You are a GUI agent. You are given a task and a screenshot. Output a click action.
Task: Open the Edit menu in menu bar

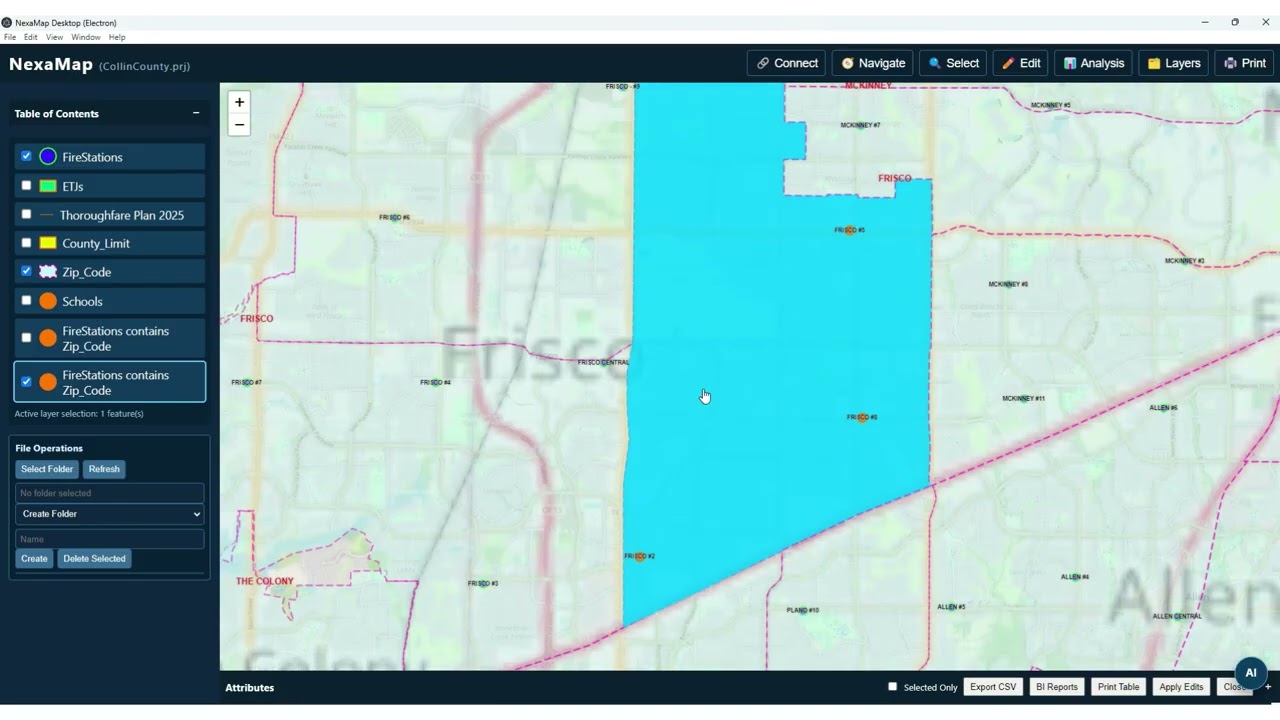pyautogui.click(x=31, y=37)
